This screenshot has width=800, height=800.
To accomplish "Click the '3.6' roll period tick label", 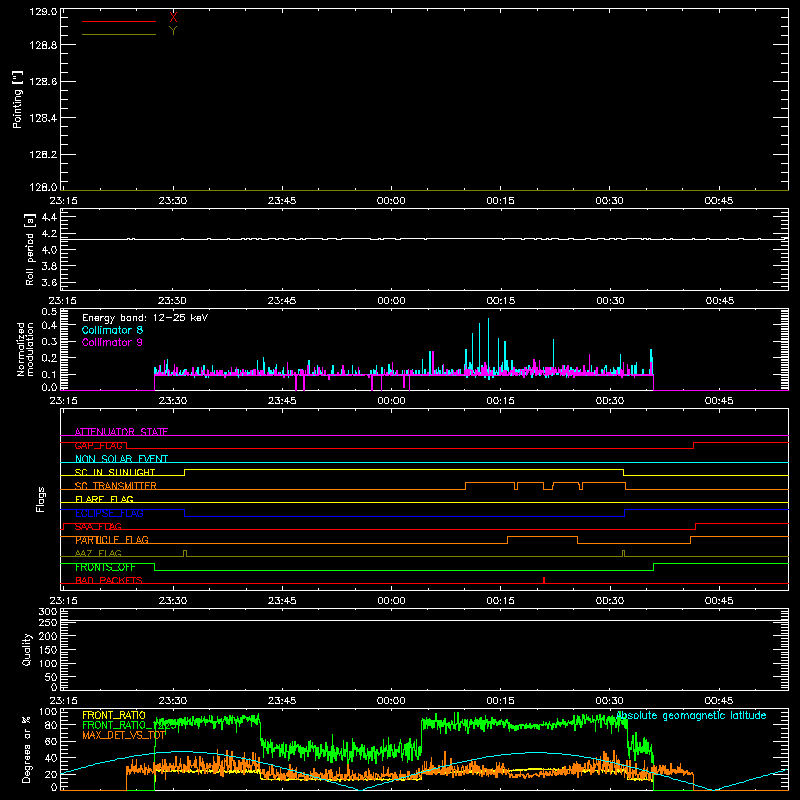I will [x=49, y=283].
